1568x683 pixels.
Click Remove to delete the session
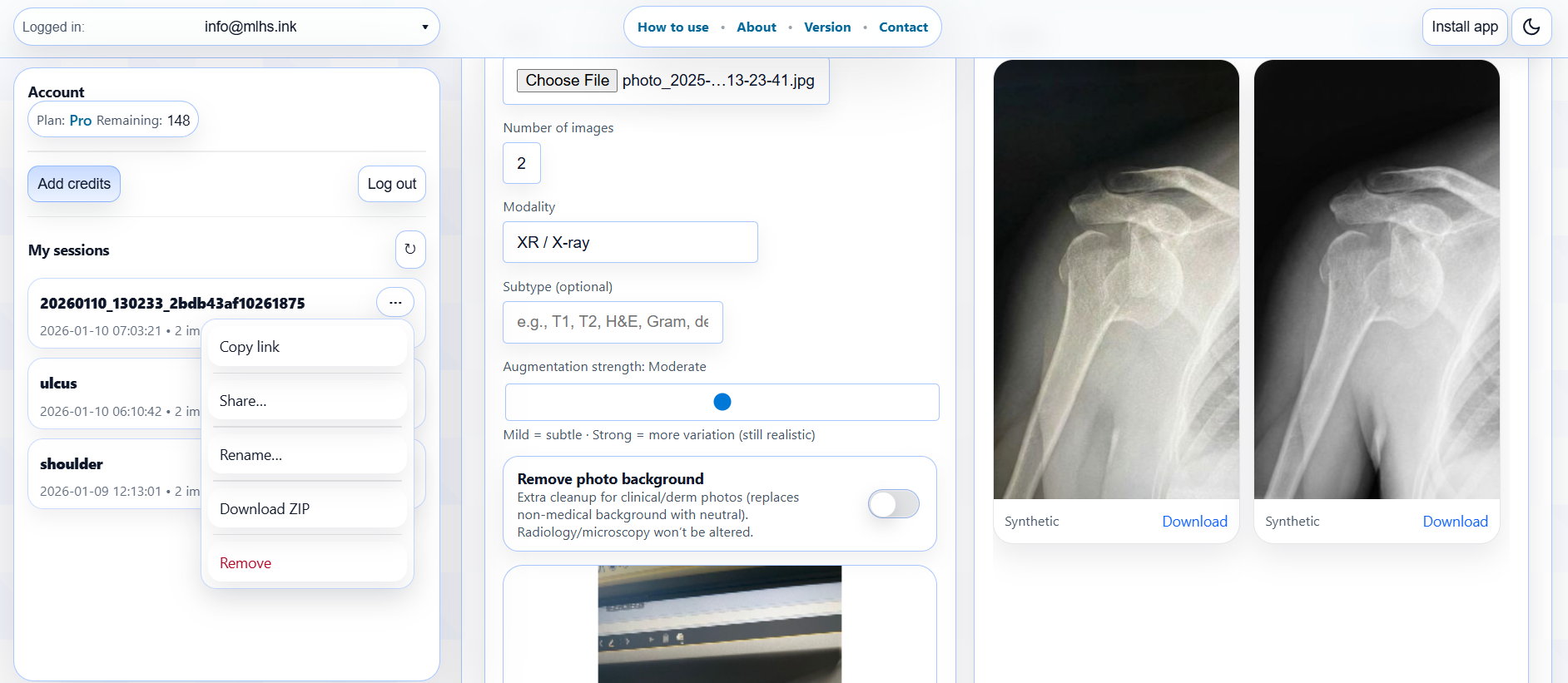245,562
